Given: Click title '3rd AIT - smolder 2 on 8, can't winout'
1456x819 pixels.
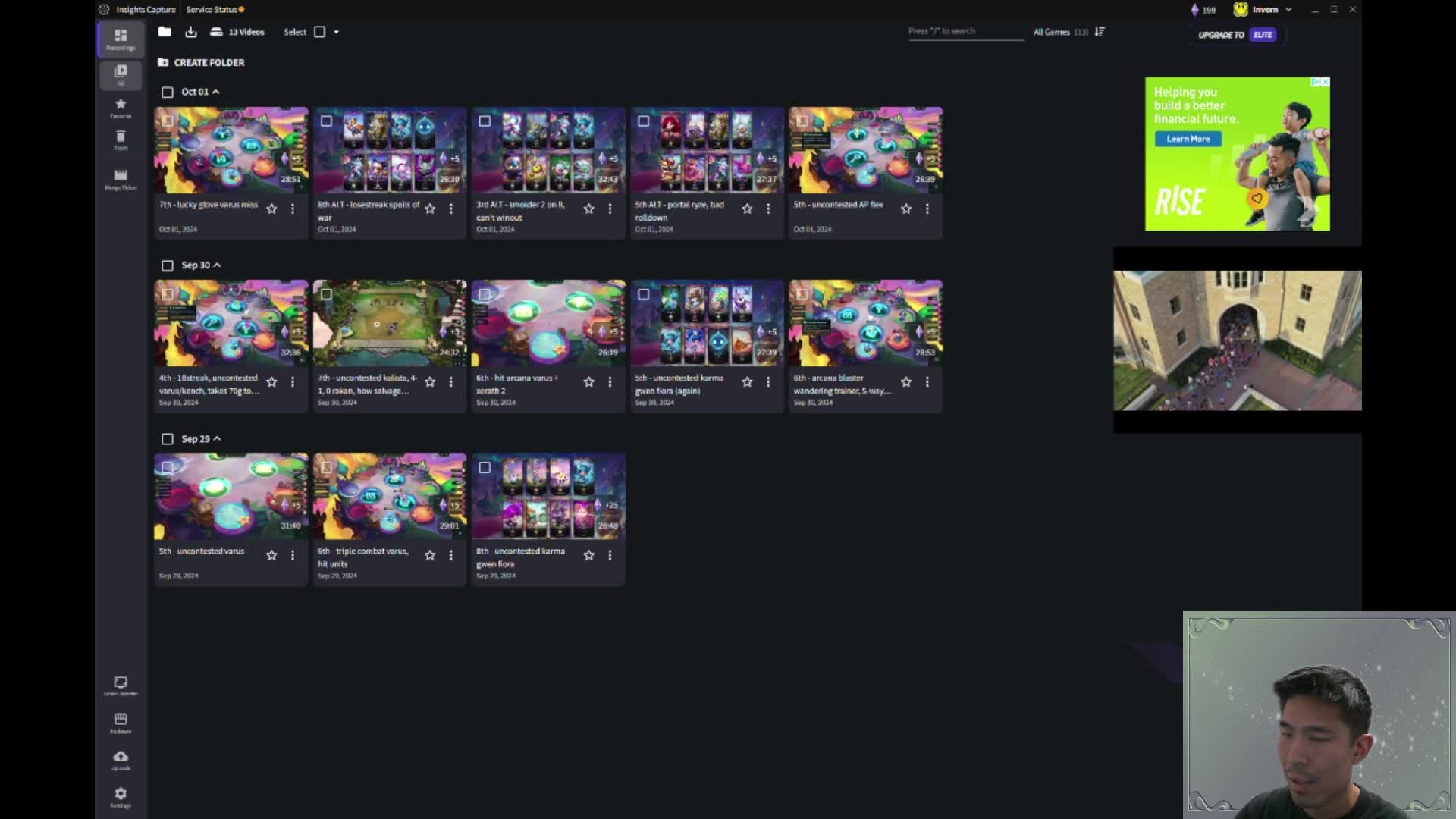Looking at the screenshot, I should click(520, 211).
